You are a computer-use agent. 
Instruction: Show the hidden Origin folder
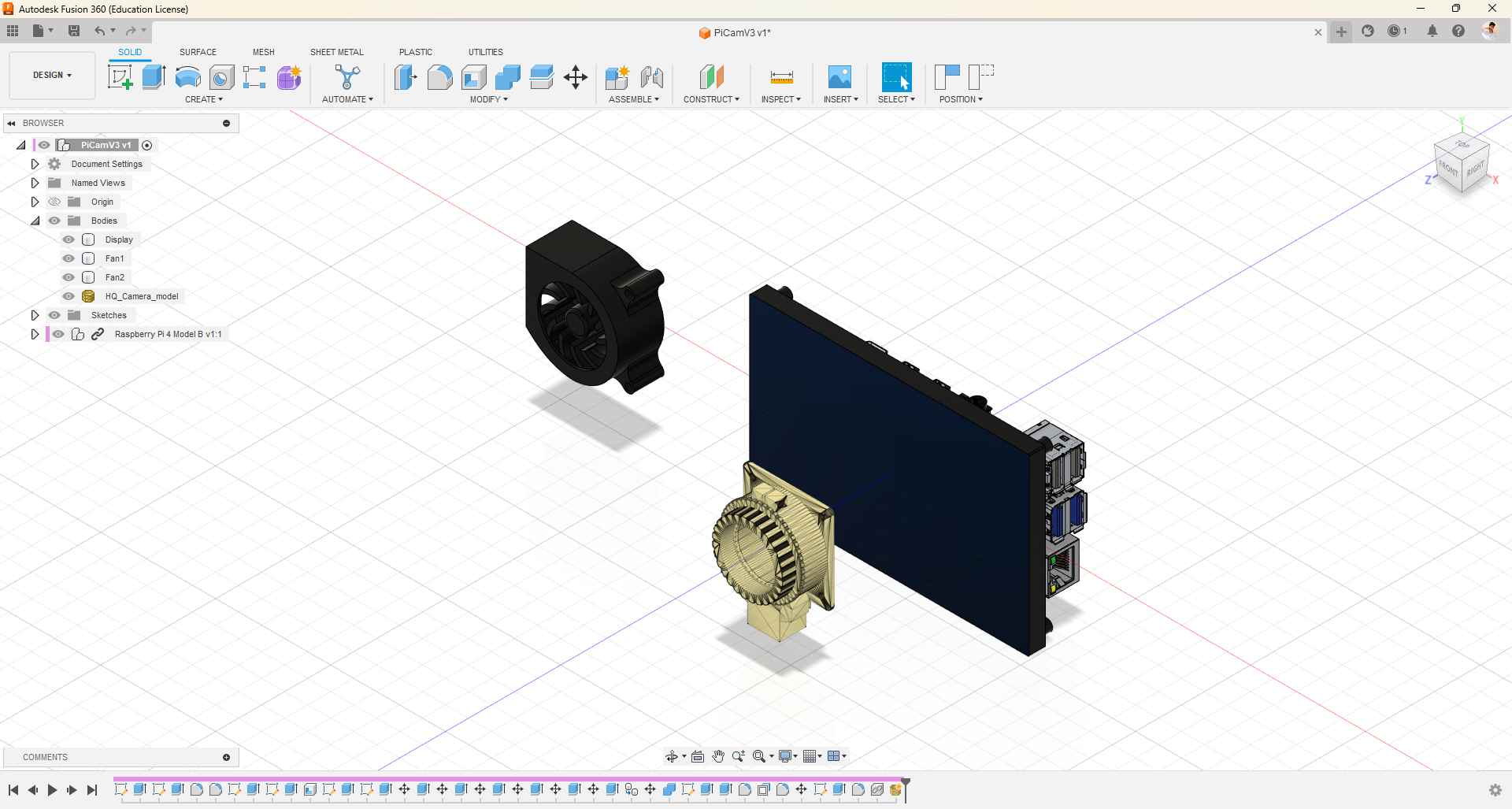coord(54,202)
